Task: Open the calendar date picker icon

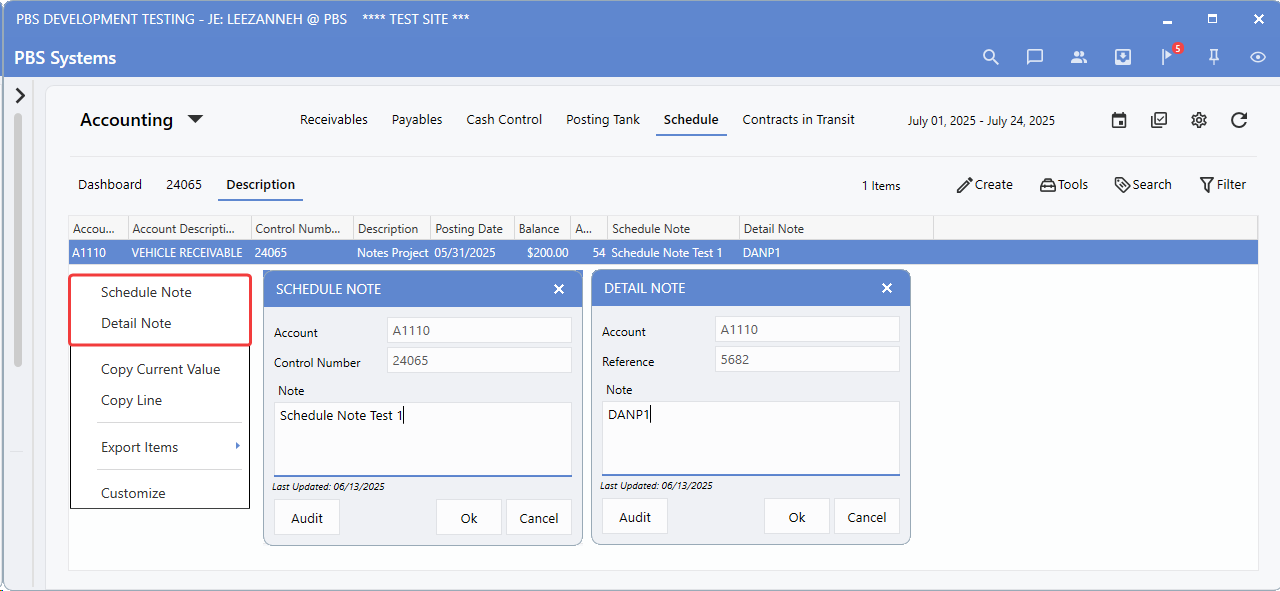Action: coord(1119,120)
